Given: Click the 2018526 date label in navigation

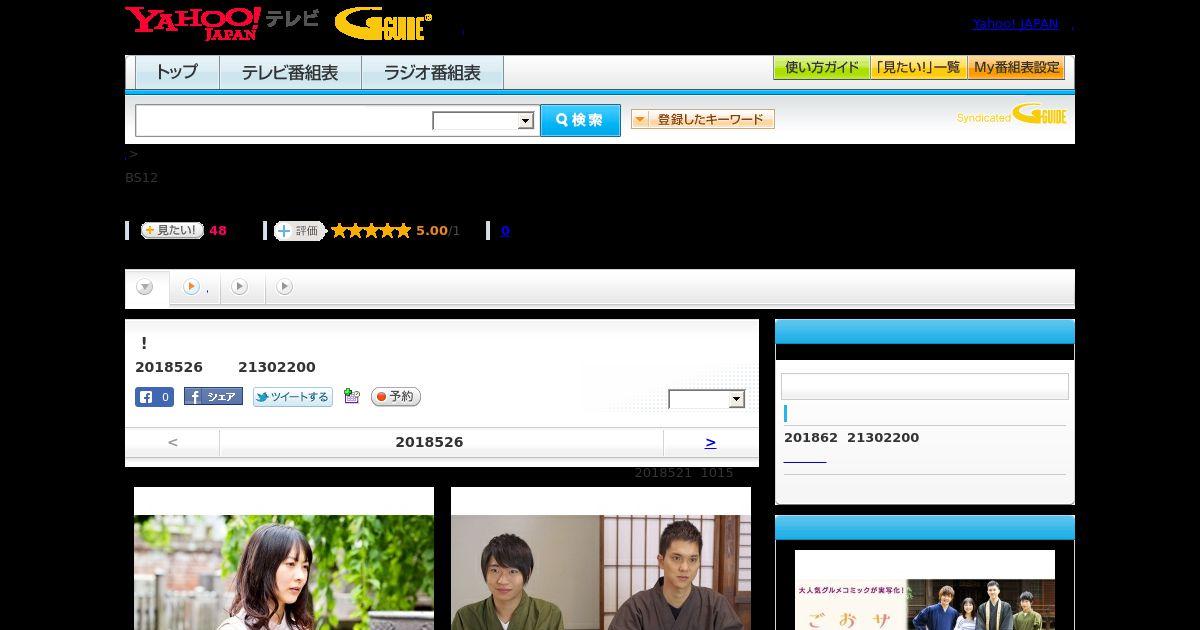Looking at the screenshot, I should tap(429, 442).
